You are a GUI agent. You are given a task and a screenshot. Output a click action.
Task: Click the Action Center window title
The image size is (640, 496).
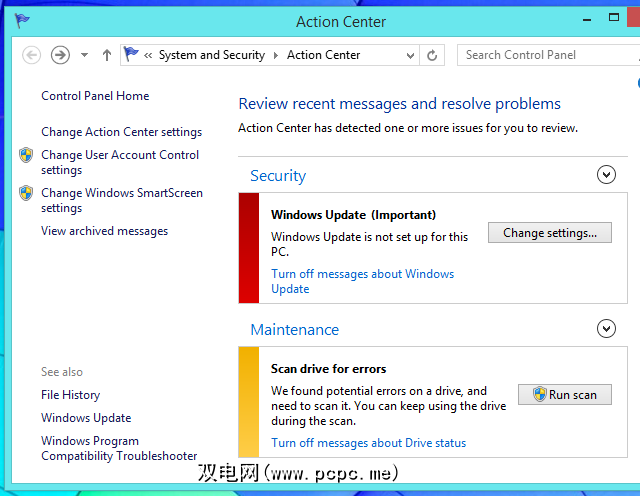pyautogui.click(x=341, y=22)
